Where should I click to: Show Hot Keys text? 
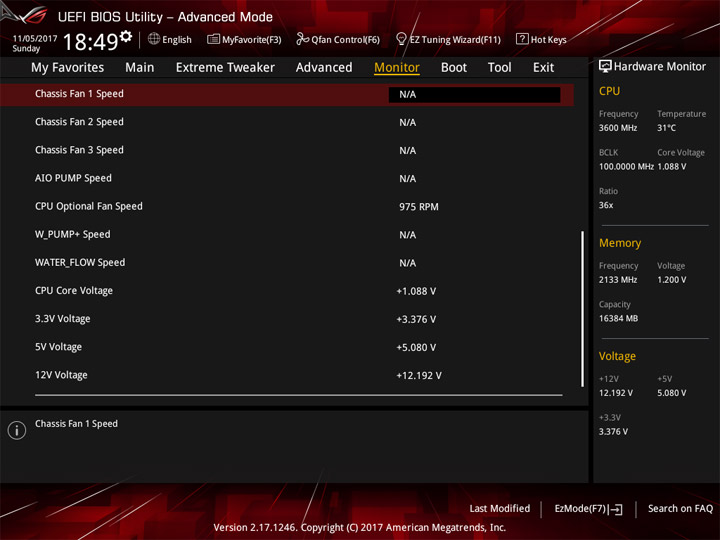[548, 39]
